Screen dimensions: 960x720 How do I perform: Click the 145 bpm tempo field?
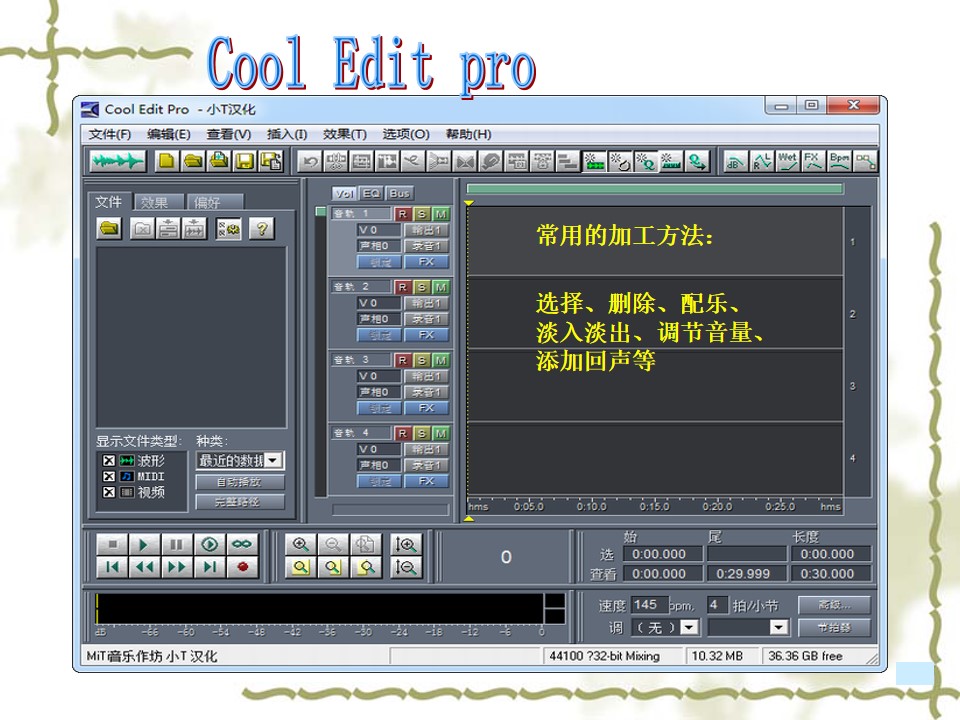[649, 605]
